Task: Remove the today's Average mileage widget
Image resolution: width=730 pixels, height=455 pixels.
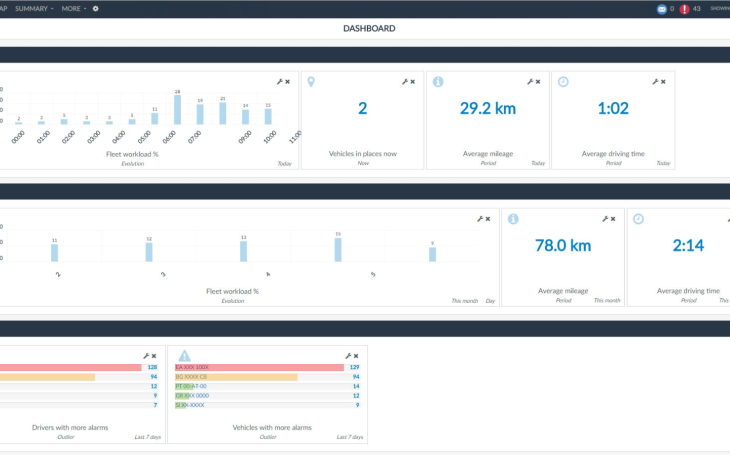Action: (538, 82)
